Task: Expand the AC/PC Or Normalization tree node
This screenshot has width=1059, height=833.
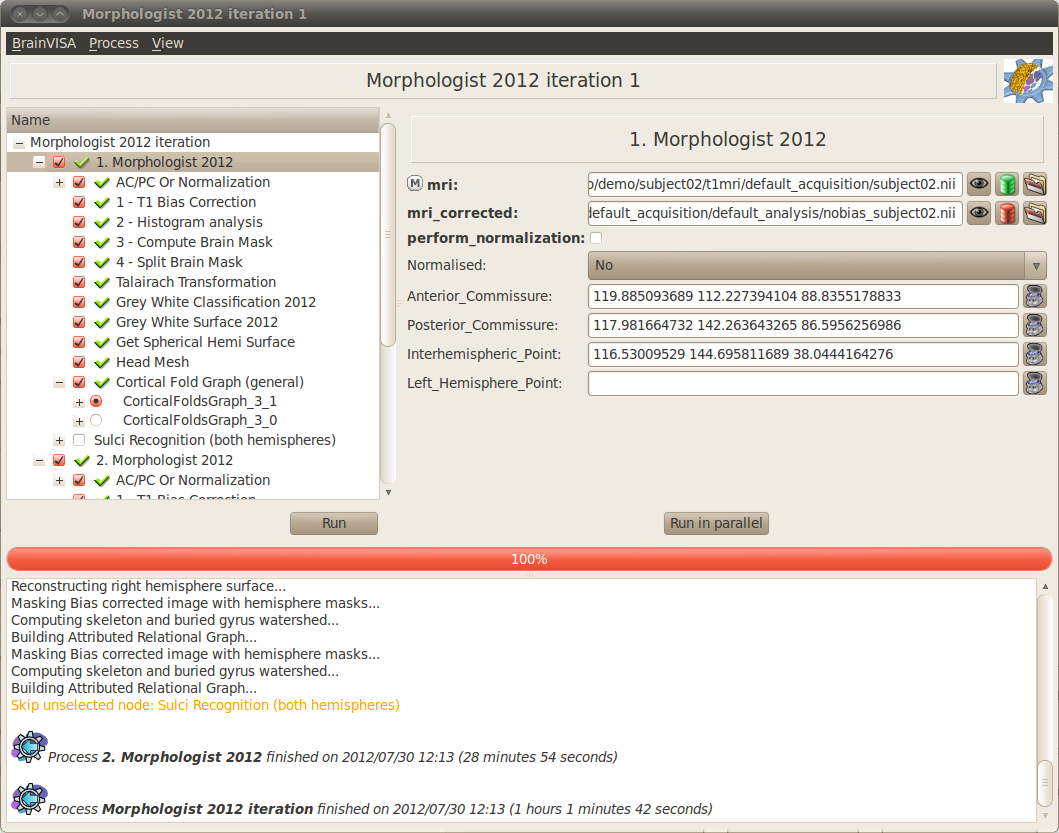Action: [58, 182]
